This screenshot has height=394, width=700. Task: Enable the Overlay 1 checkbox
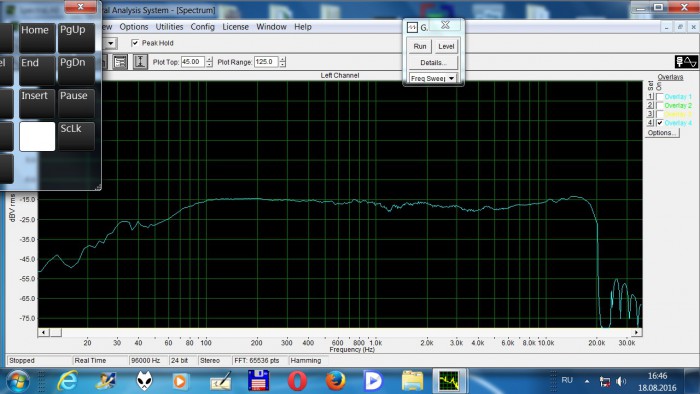(660, 97)
